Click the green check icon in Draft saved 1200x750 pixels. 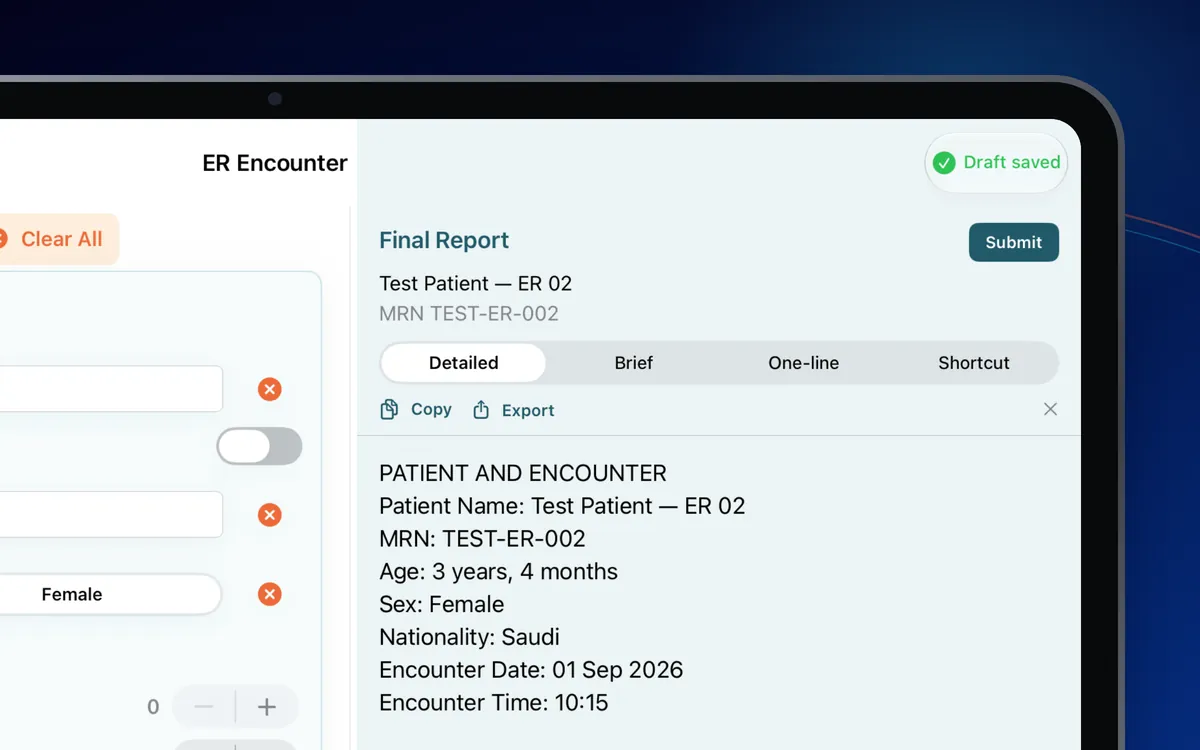tap(944, 163)
